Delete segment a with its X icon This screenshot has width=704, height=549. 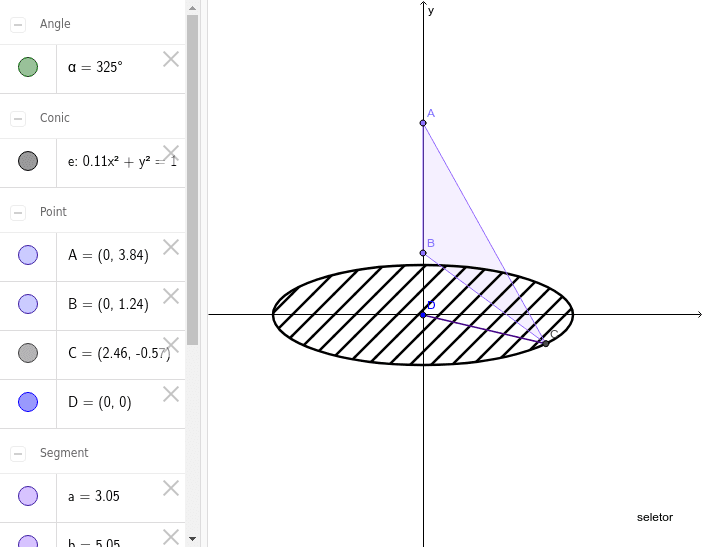tap(171, 488)
